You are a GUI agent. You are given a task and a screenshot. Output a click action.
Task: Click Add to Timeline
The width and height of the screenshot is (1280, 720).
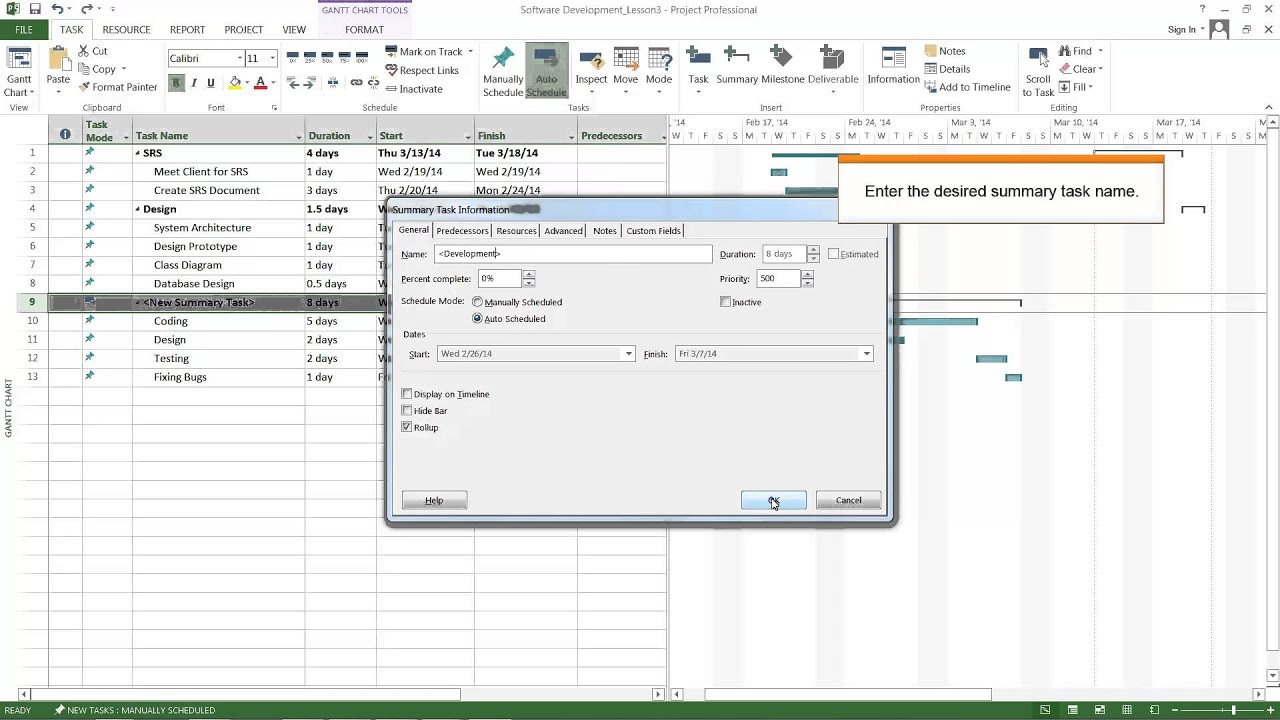(x=967, y=87)
